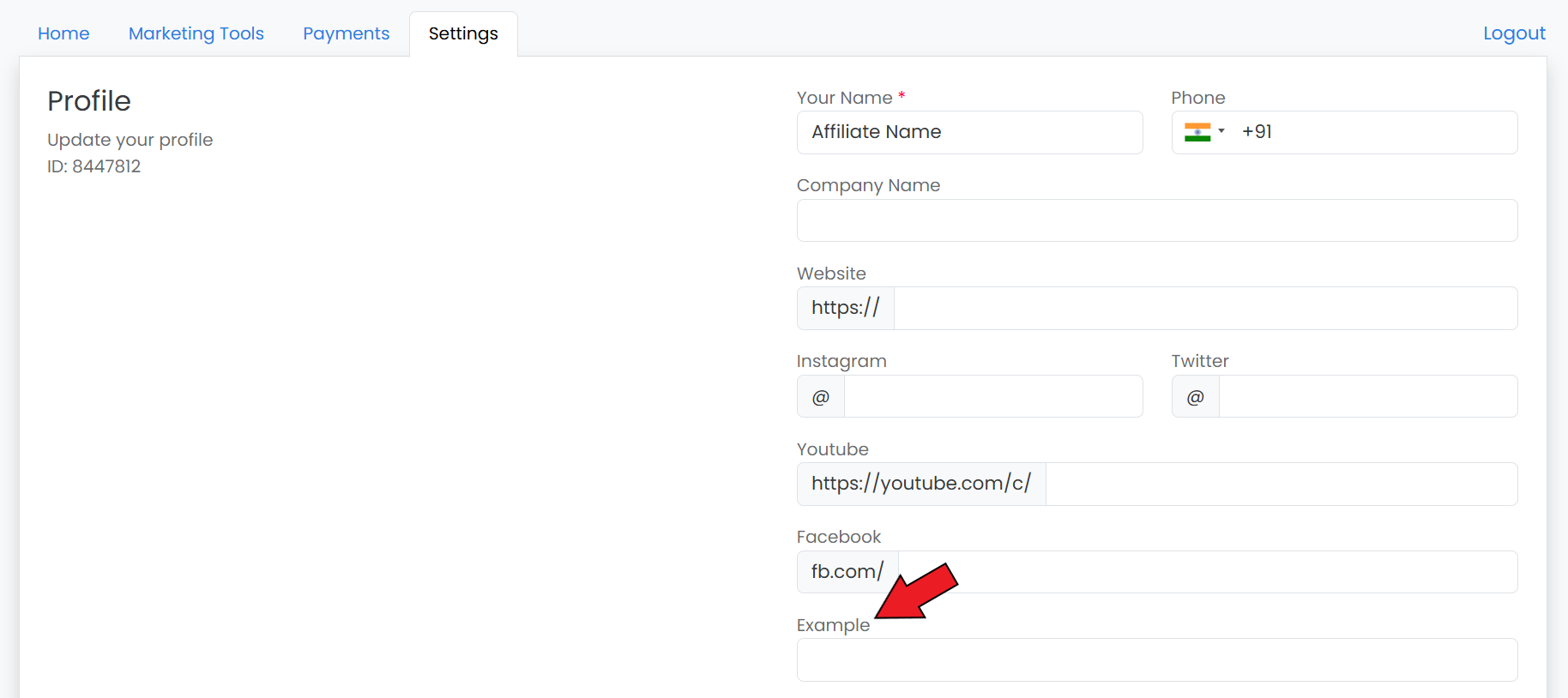Focus the Example text field
Screen dimensions: 1568x698
coord(1156,660)
